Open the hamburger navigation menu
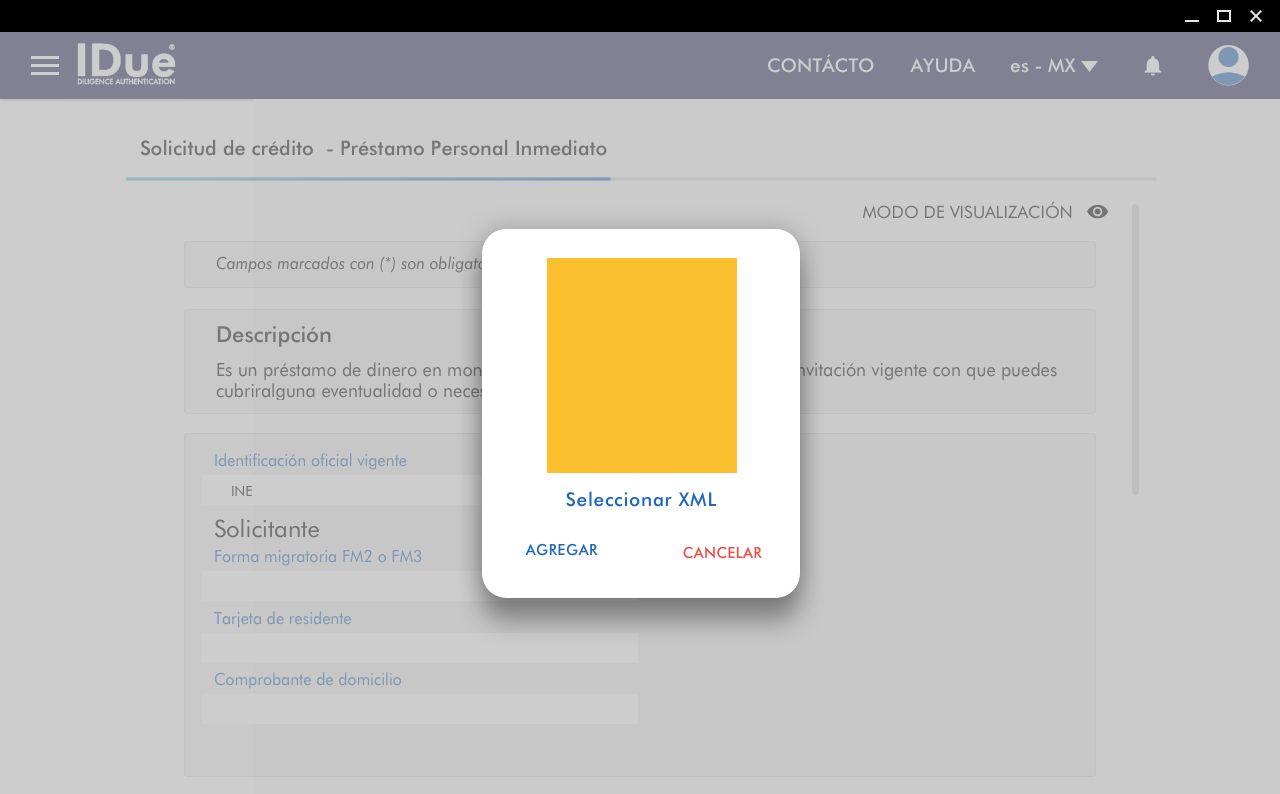This screenshot has height=794, width=1280. point(45,66)
